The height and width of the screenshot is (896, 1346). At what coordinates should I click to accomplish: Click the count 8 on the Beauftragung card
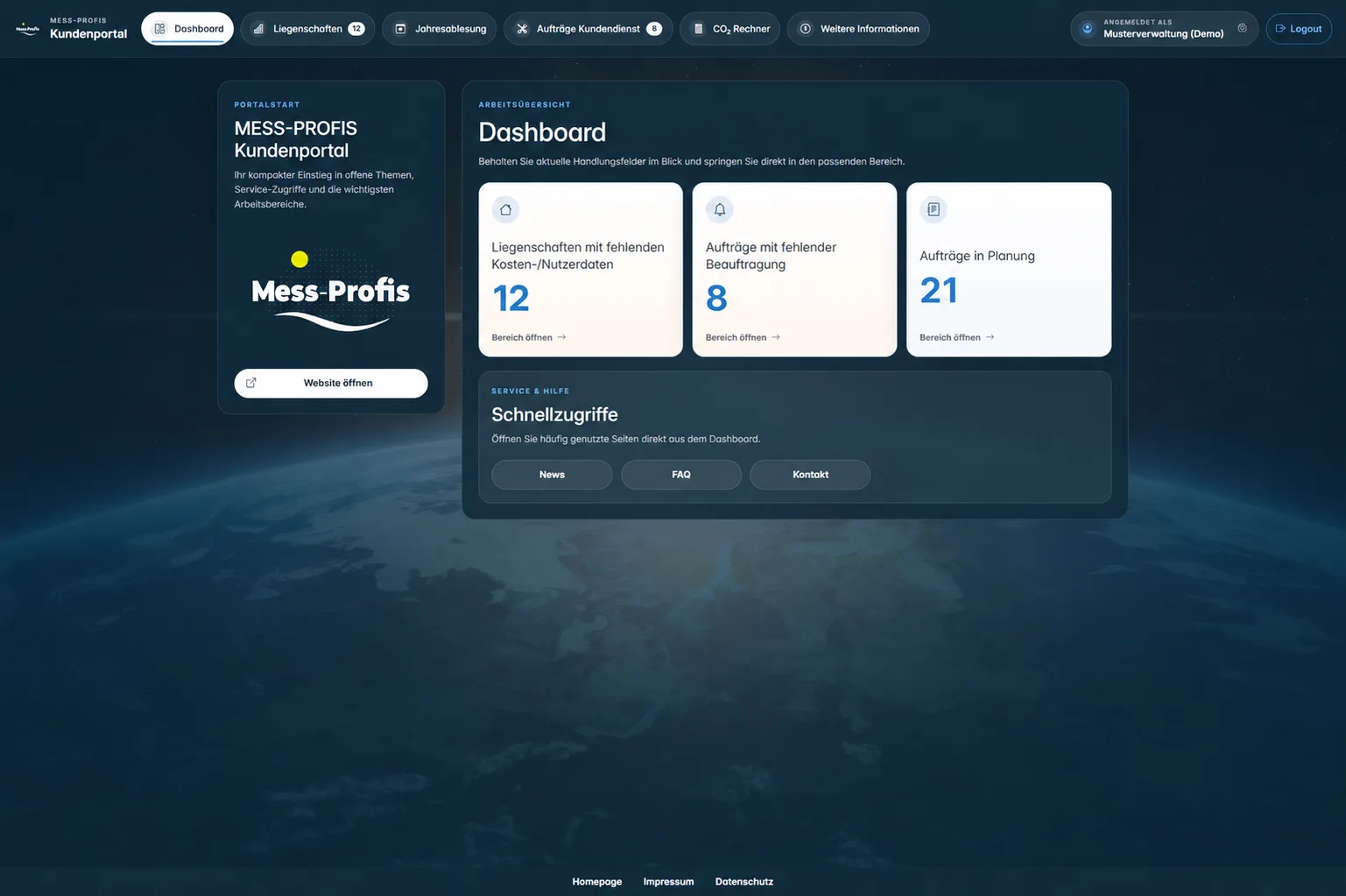[x=716, y=299]
